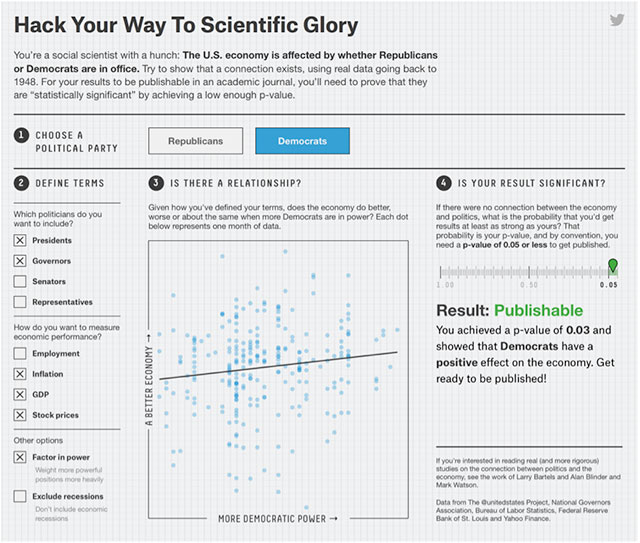This screenshot has height=543, width=640.
Task: Click the green p-value marker pin
Action: [613, 265]
